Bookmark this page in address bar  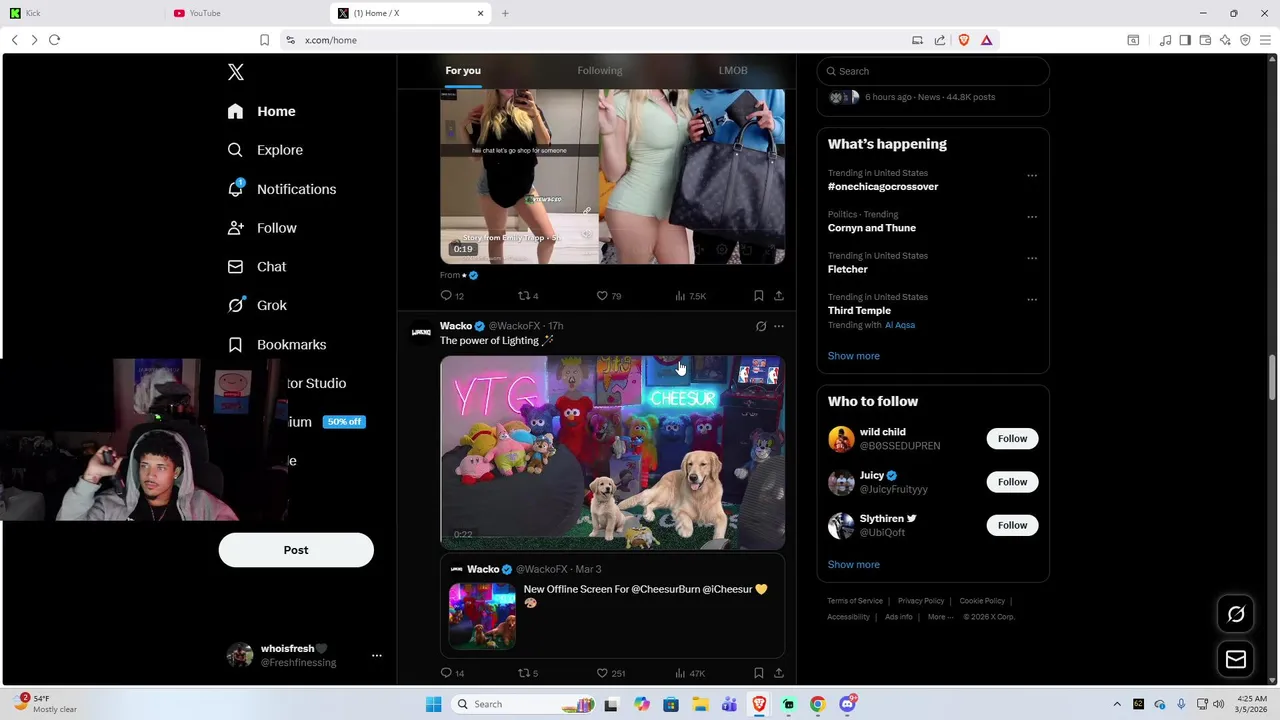264,40
